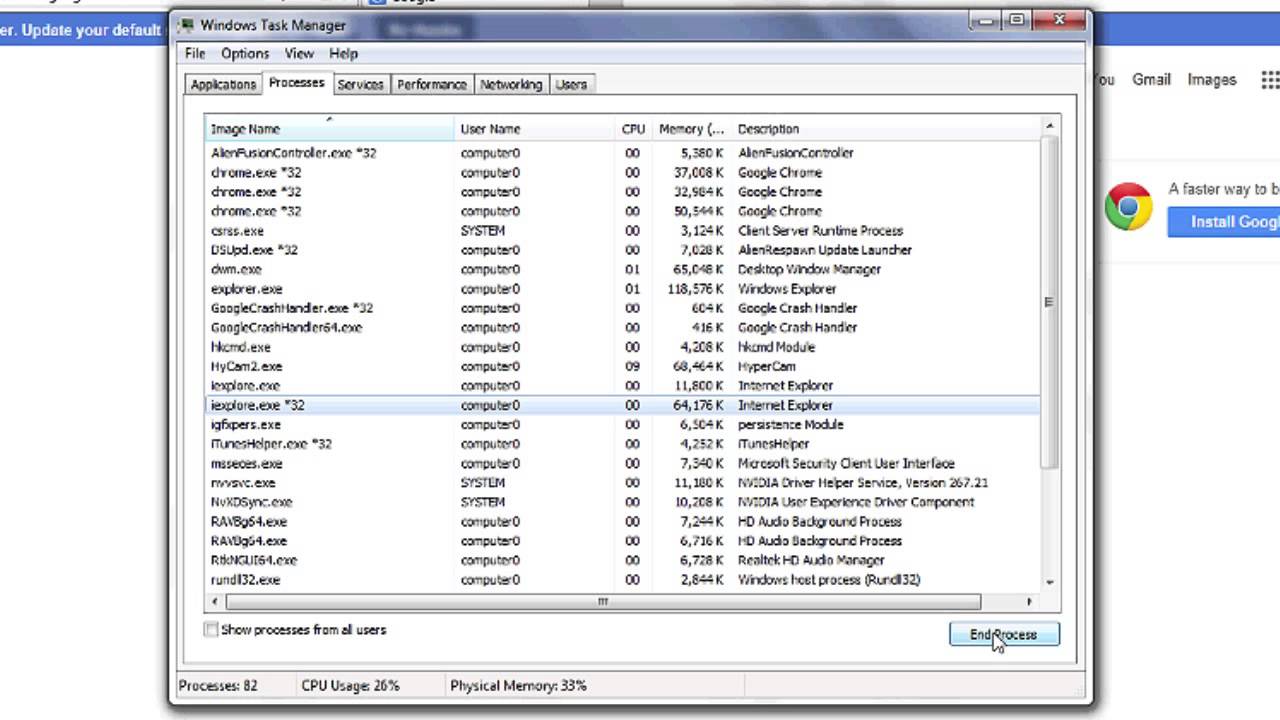Screen dimensions: 1280x720
Task: Open the Help menu
Action: (x=343, y=53)
